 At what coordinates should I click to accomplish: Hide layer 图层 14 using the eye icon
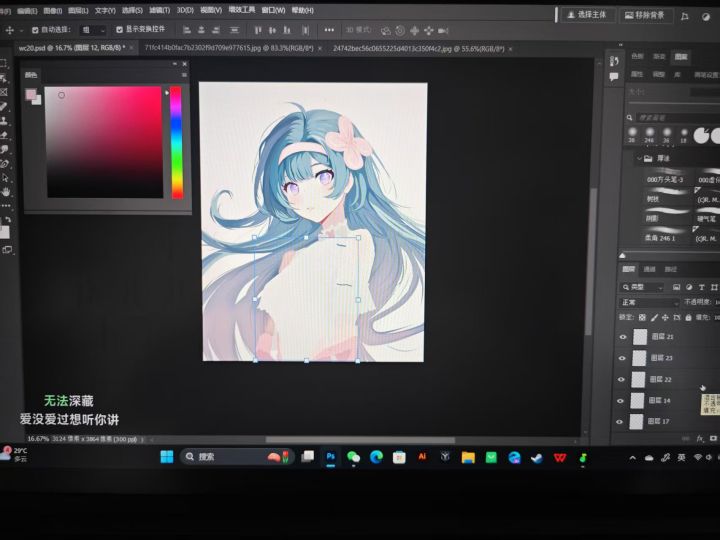(622, 400)
